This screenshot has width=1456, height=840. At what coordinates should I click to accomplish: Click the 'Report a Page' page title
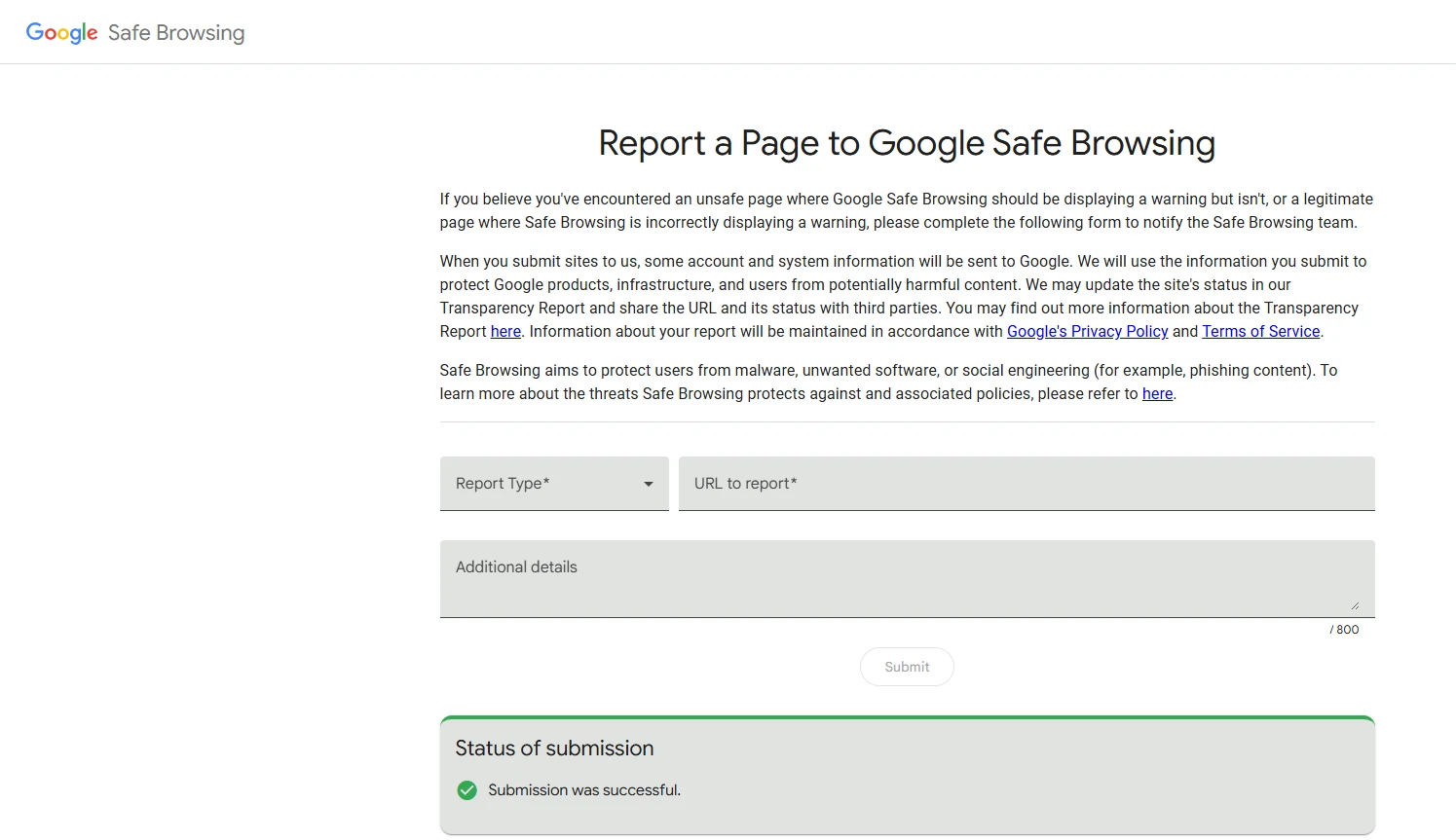coord(906,143)
